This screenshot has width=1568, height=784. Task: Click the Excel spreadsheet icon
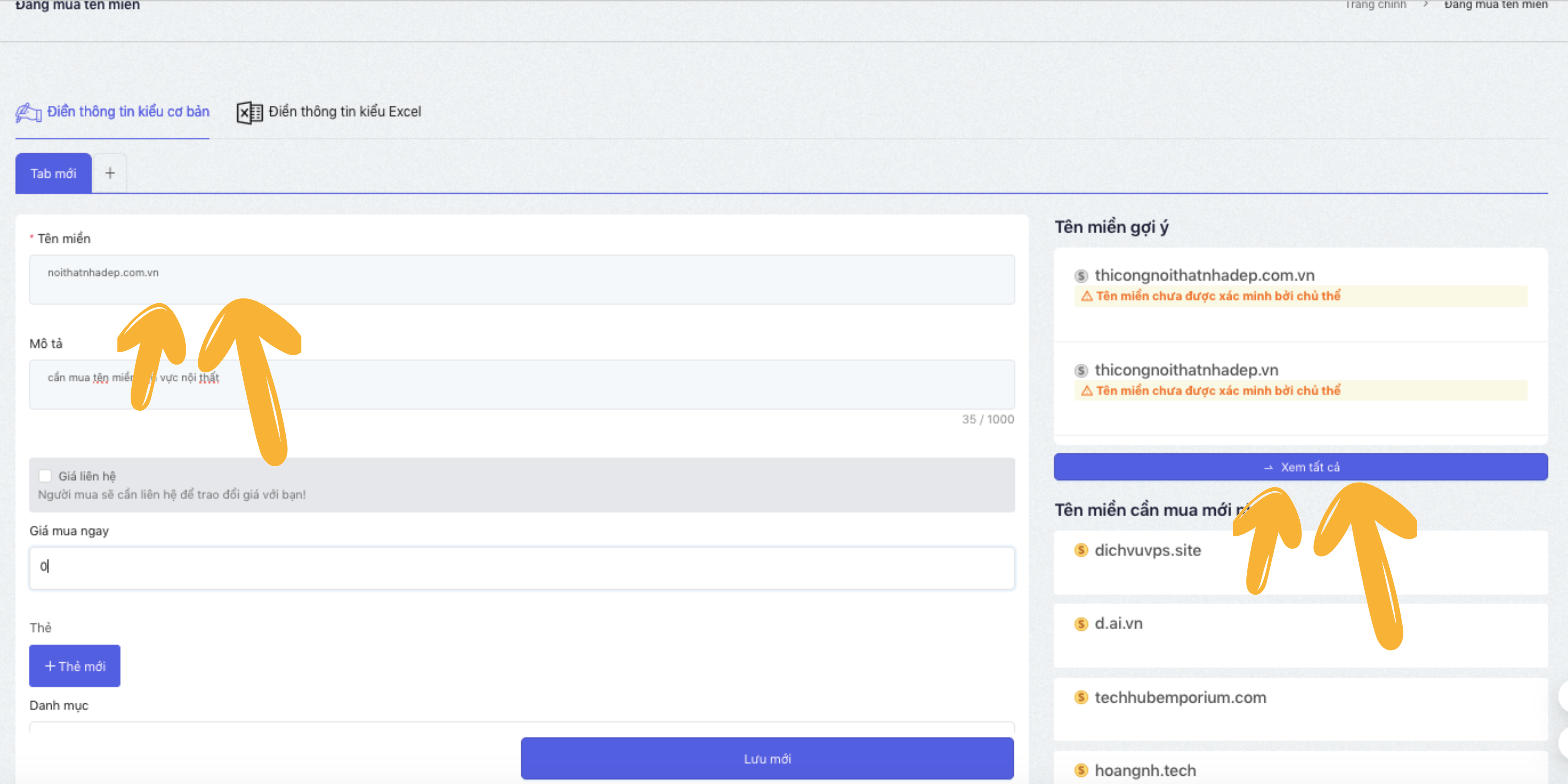(x=250, y=113)
